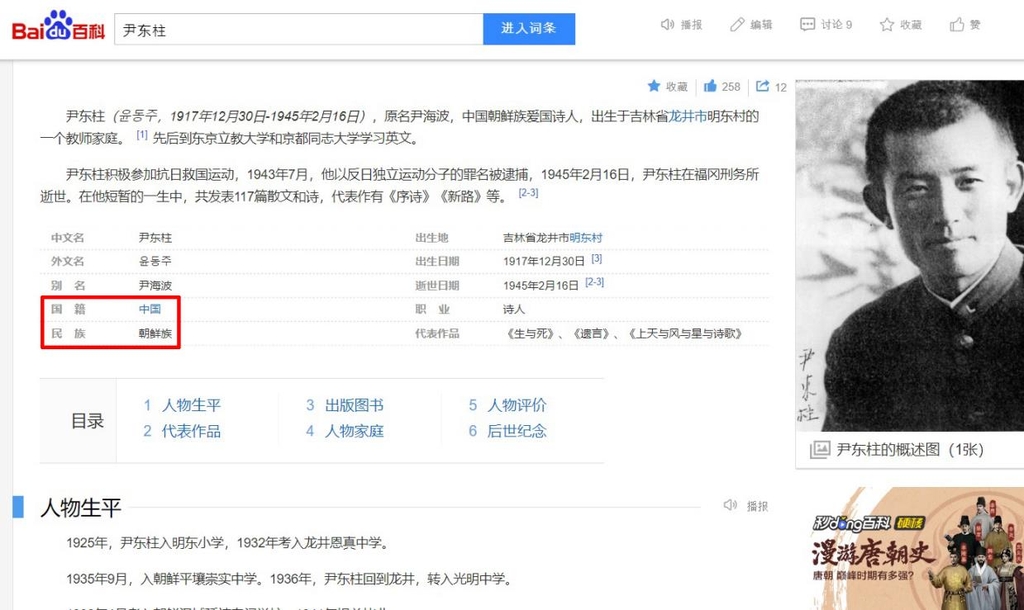Open the 明东村 birthplace link
Viewport: 1024px width, 610px height.
point(586,237)
